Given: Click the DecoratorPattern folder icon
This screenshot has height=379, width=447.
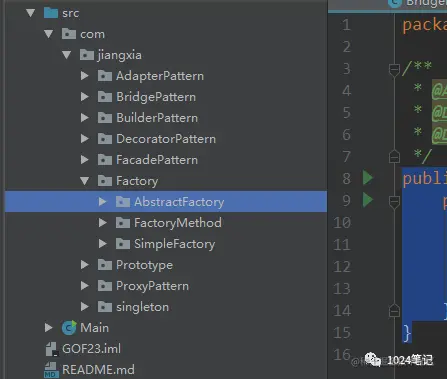Looking at the screenshot, I should point(105,139).
